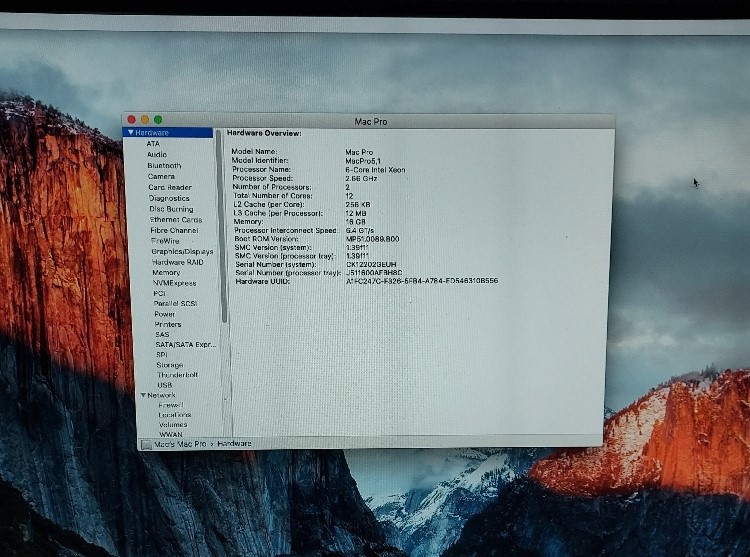Click the Total Number of Cores label
The width and height of the screenshot is (750, 557).
click(273, 196)
